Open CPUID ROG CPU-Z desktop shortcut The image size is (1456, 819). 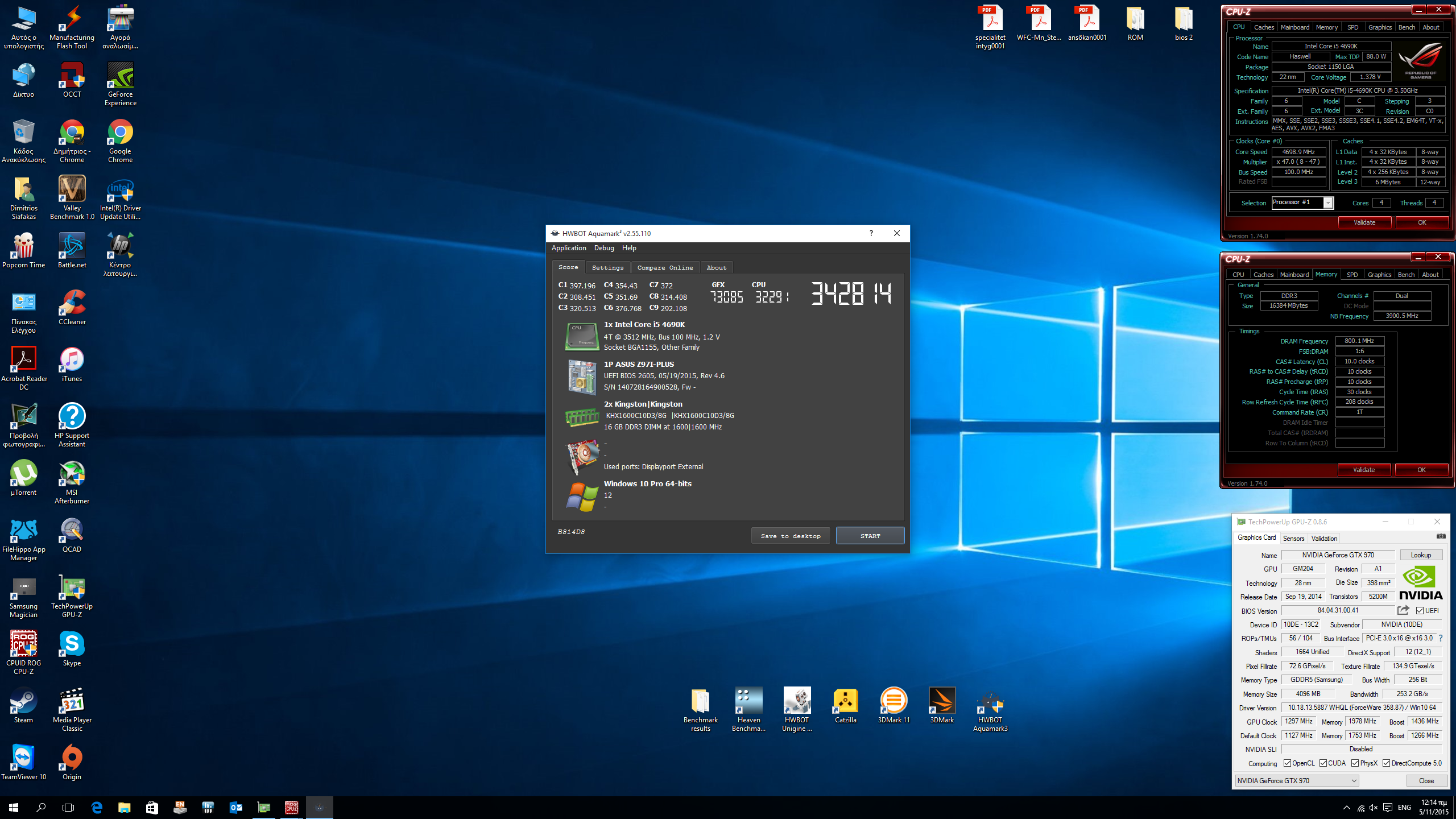23,652
